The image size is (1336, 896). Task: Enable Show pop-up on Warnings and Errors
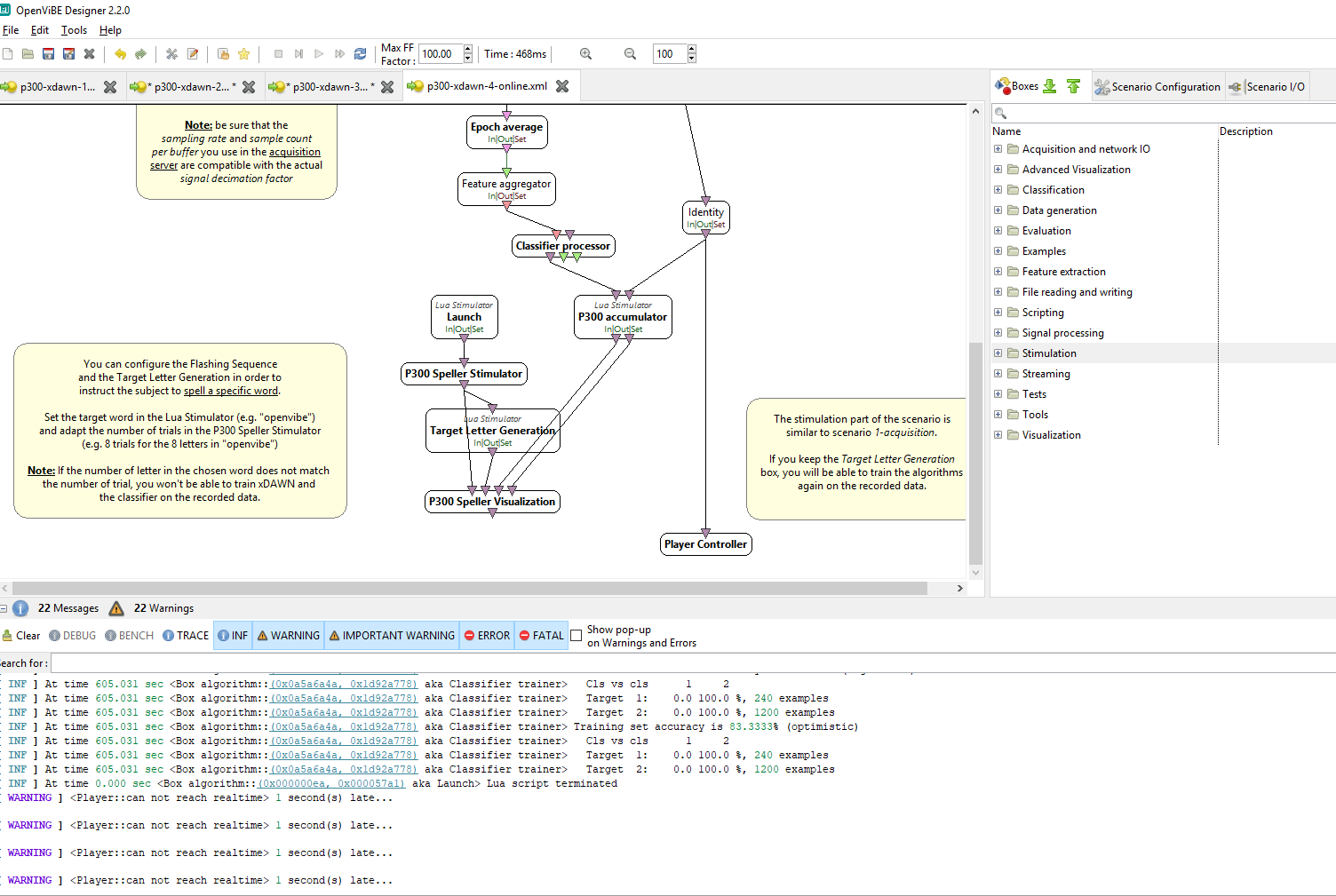577,636
